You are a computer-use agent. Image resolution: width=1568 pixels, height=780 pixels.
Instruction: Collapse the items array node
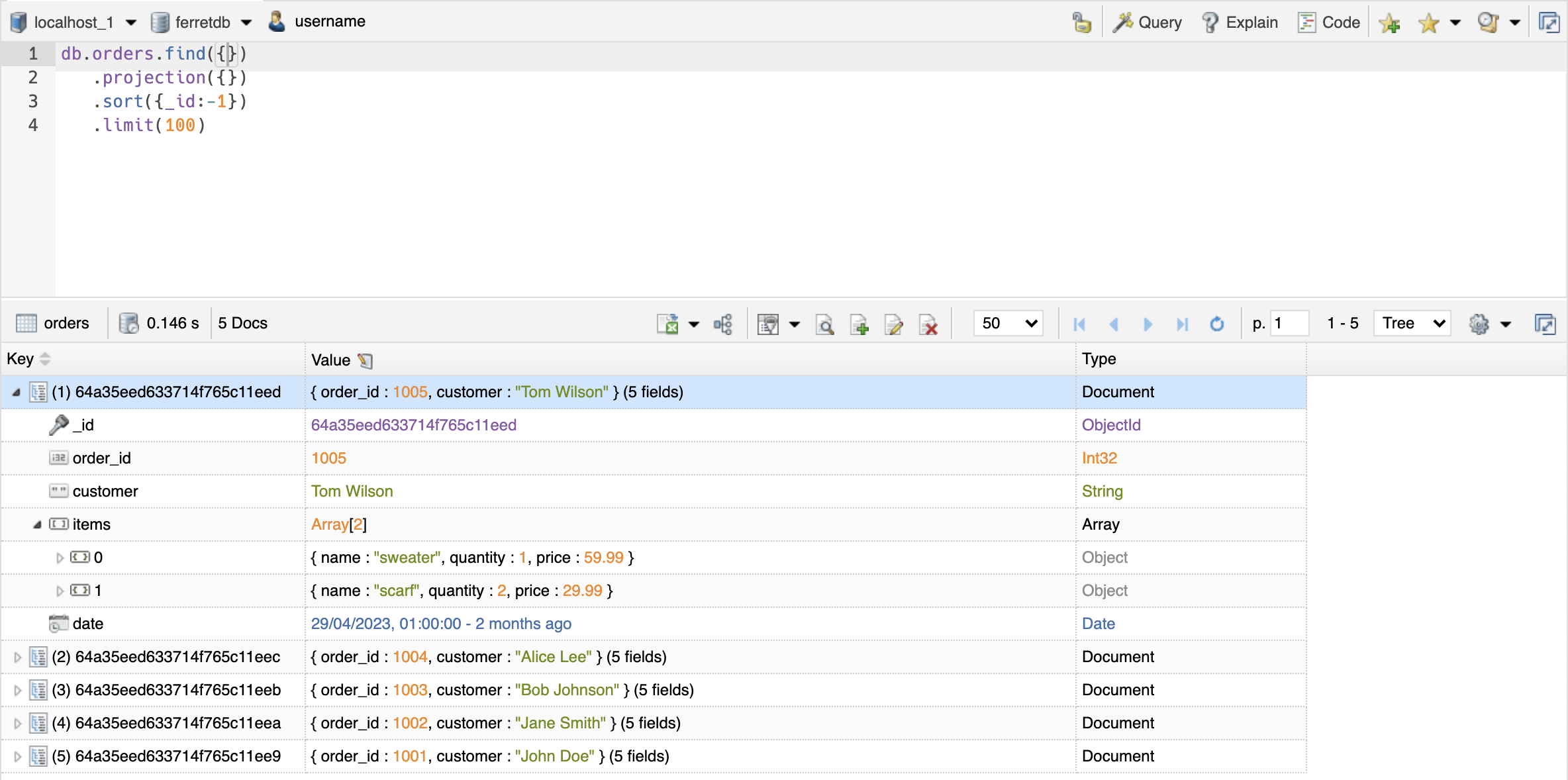point(38,525)
